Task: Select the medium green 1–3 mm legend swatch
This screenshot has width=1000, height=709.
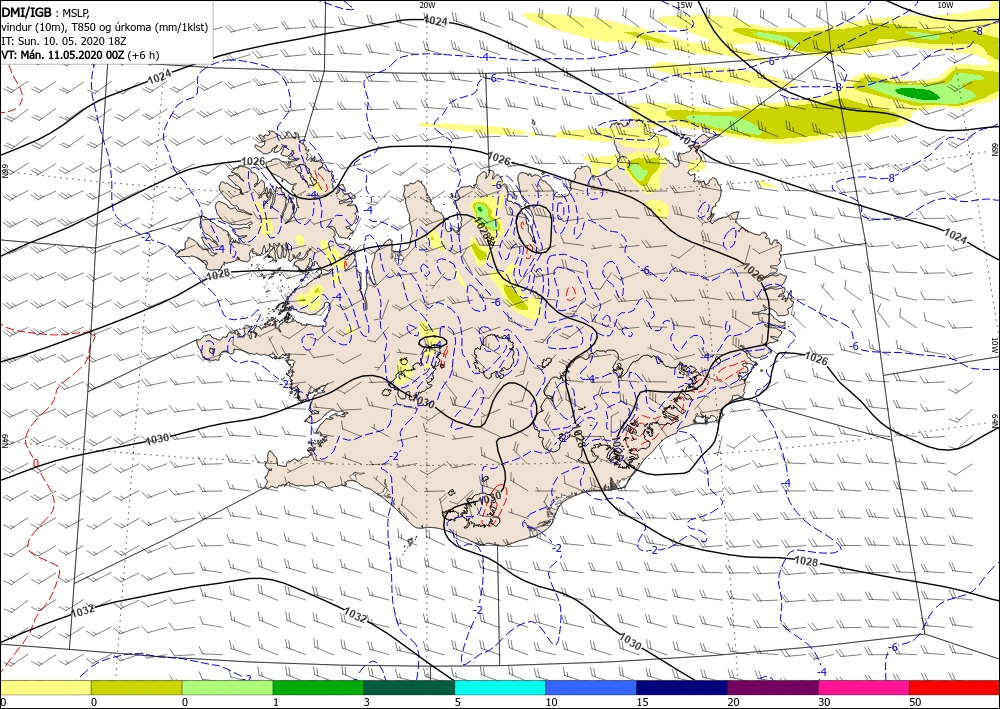Action: [x=318, y=687]
